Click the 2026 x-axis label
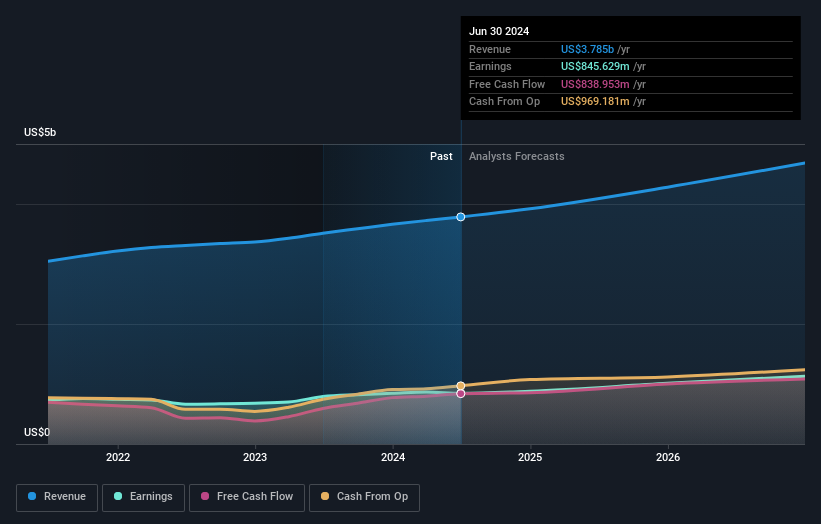 pos(668,457)
